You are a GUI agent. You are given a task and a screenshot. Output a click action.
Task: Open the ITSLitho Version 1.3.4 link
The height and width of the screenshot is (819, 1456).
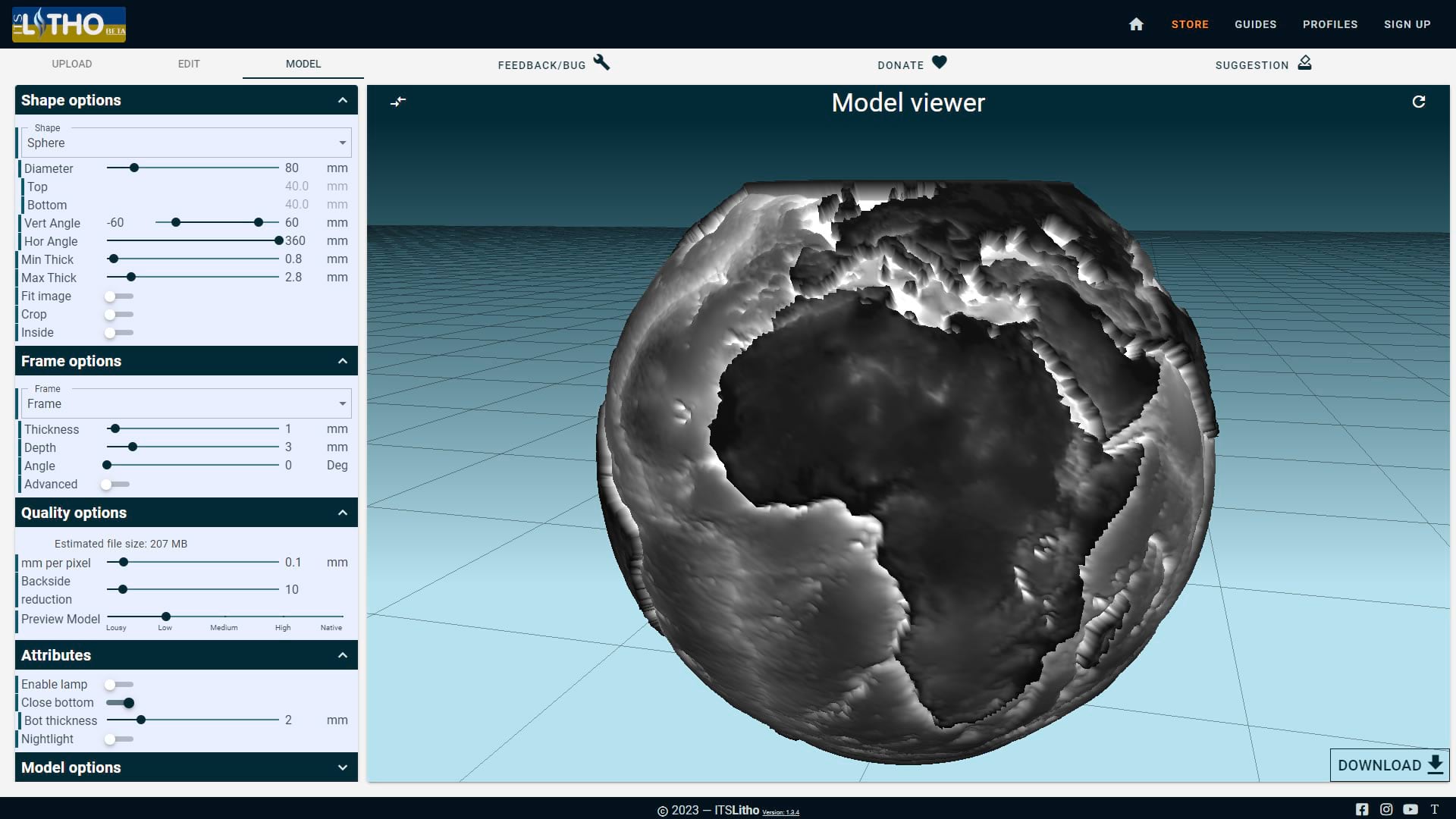[x=782, y=811]
